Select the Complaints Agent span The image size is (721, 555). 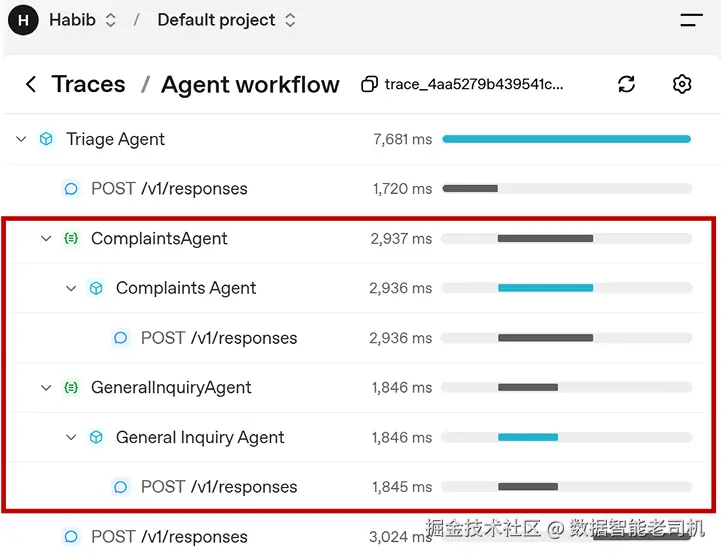[x=186, y=288]
